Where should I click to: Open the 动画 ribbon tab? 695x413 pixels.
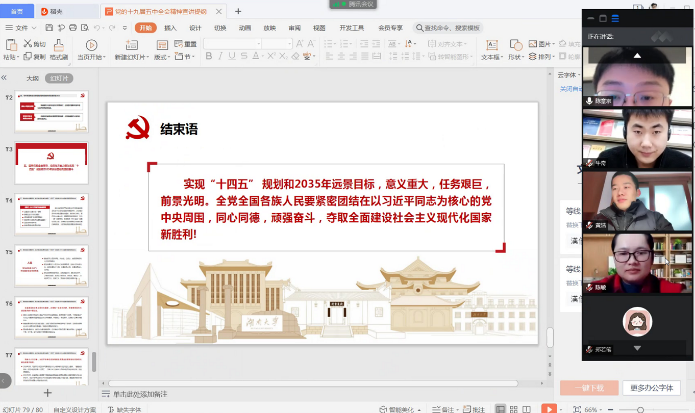tap(245, 28)
